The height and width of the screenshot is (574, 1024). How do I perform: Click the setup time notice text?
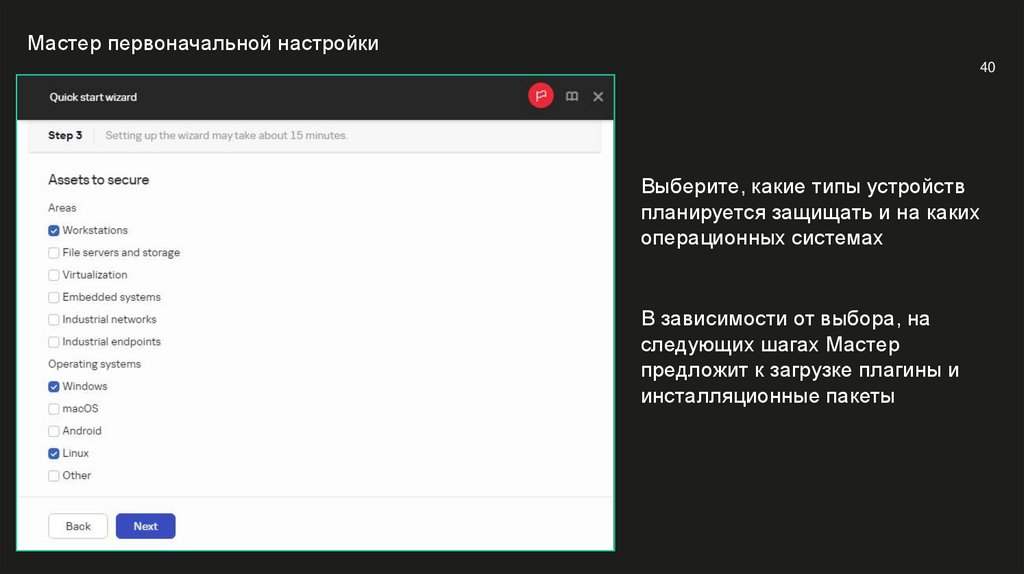227,135
